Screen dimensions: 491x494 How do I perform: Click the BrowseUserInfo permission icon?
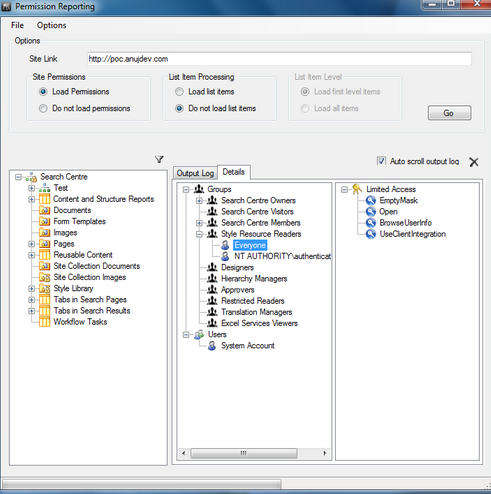(x=371, y=223)
